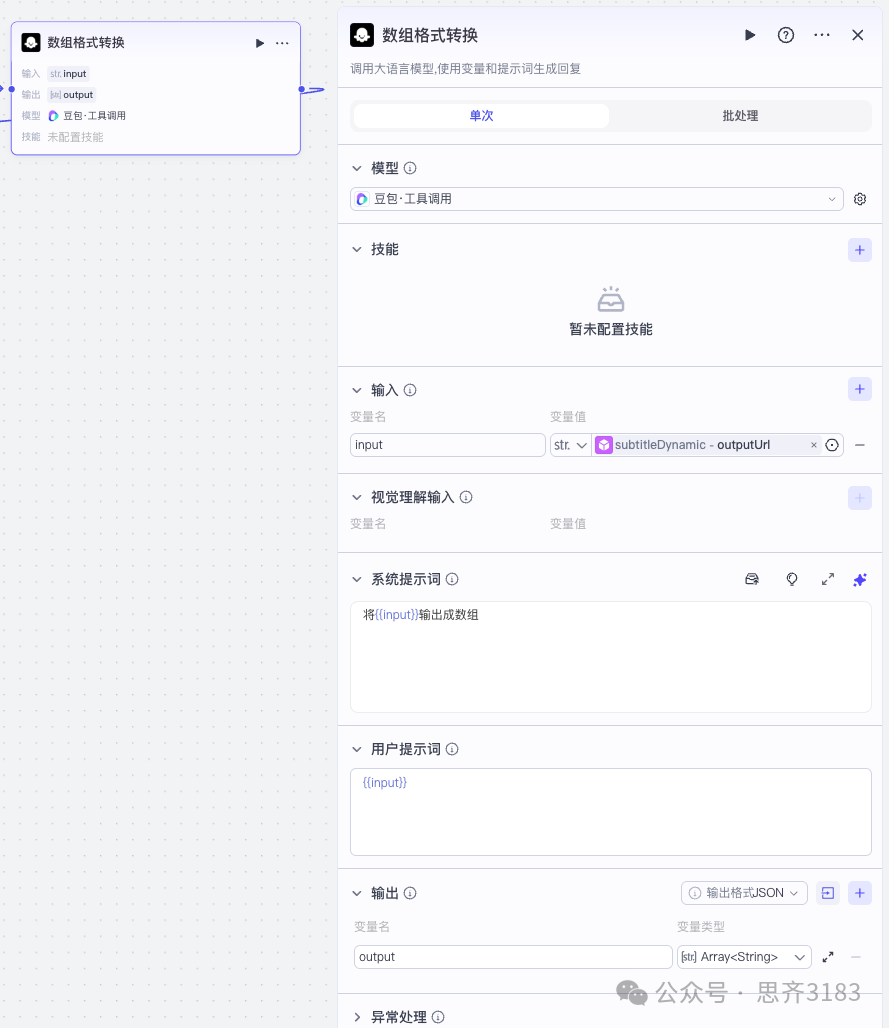Collapse the 模型 section
Screen dimensions: 889x1028
tap(357, 168)
